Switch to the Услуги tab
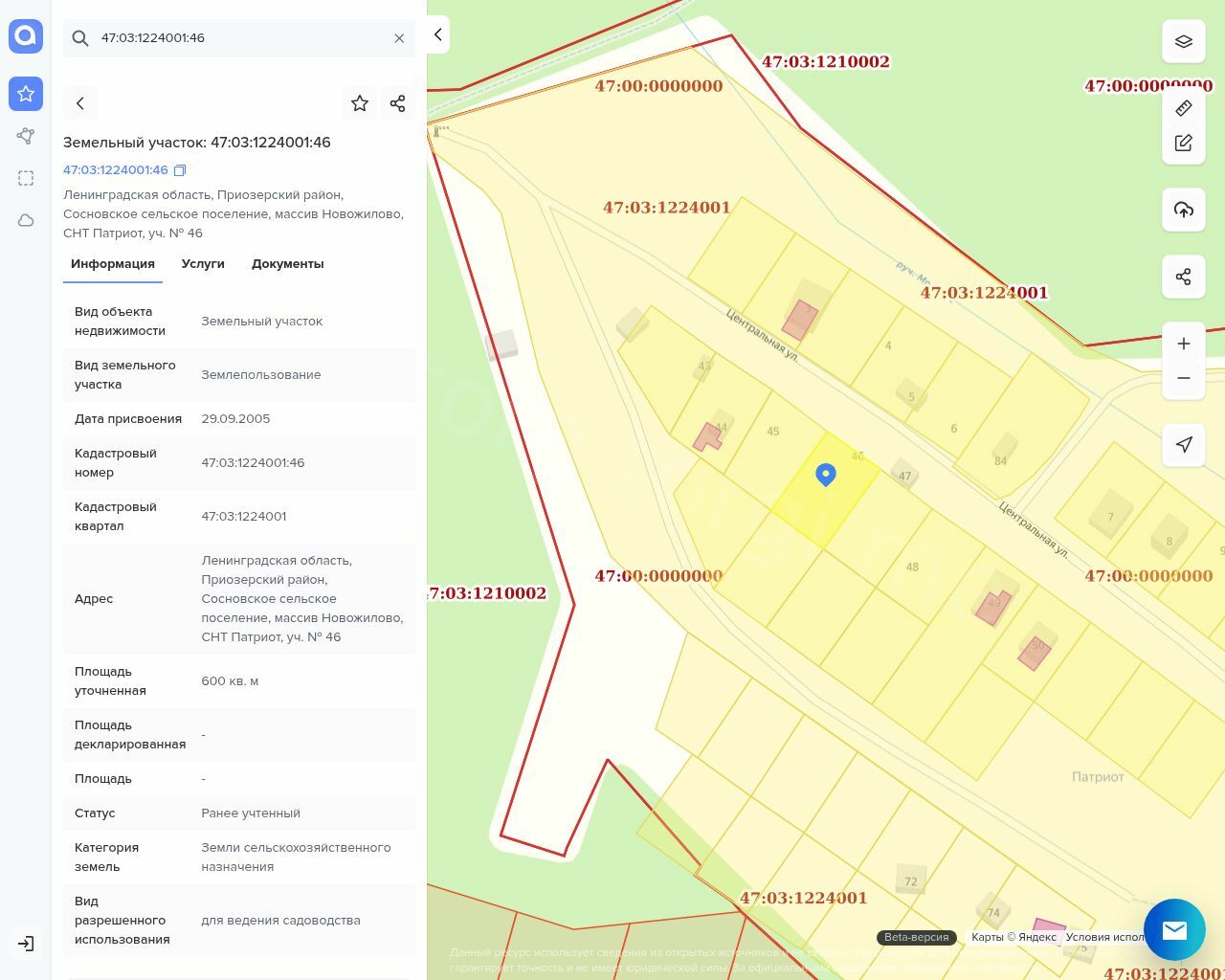 (203, 264)
